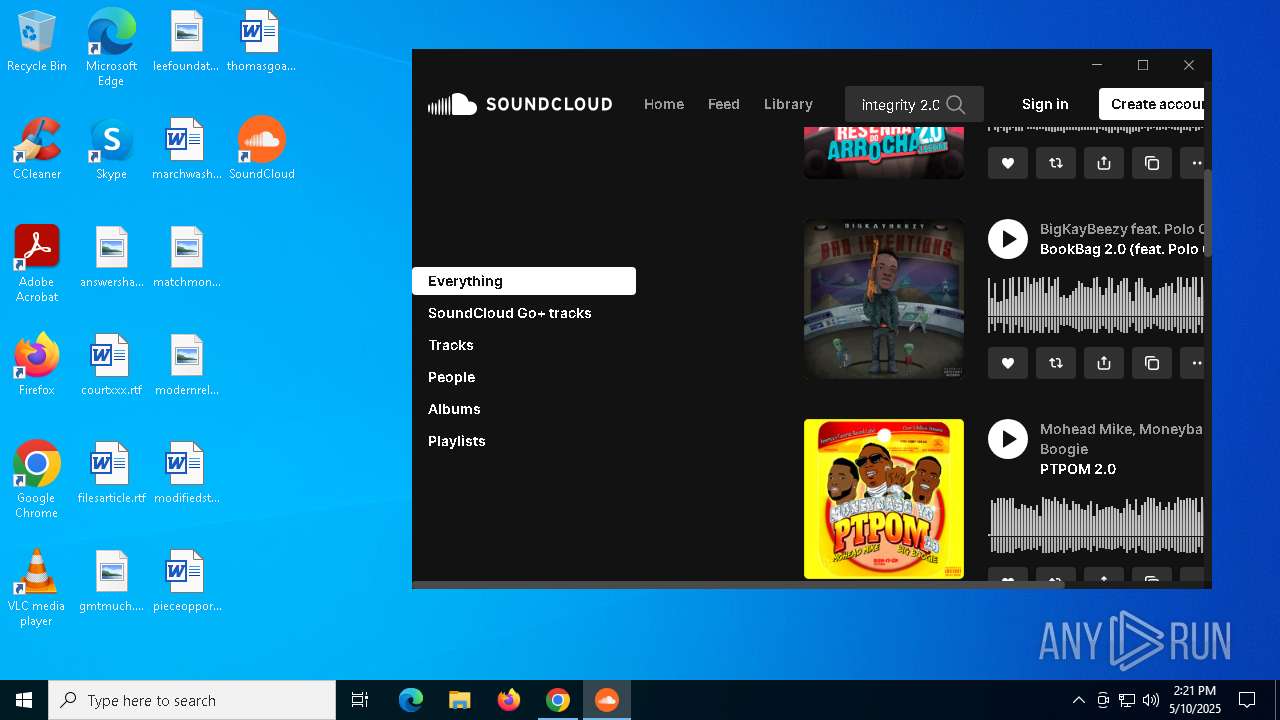The width and height of the screenshot is (1280, 720).
Task: Filter results by Albums
Action: point(454,409)
